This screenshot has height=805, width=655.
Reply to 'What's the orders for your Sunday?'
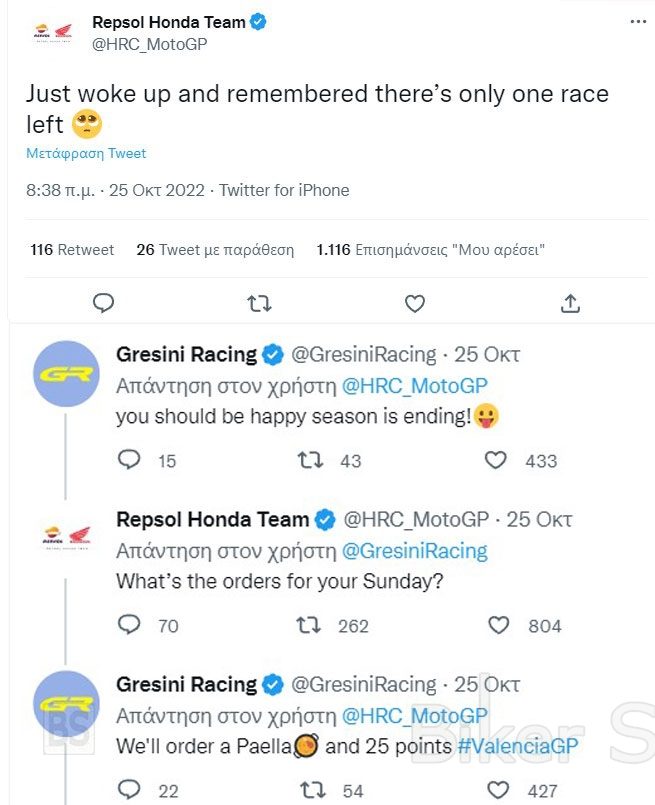[x=129, y=625]
